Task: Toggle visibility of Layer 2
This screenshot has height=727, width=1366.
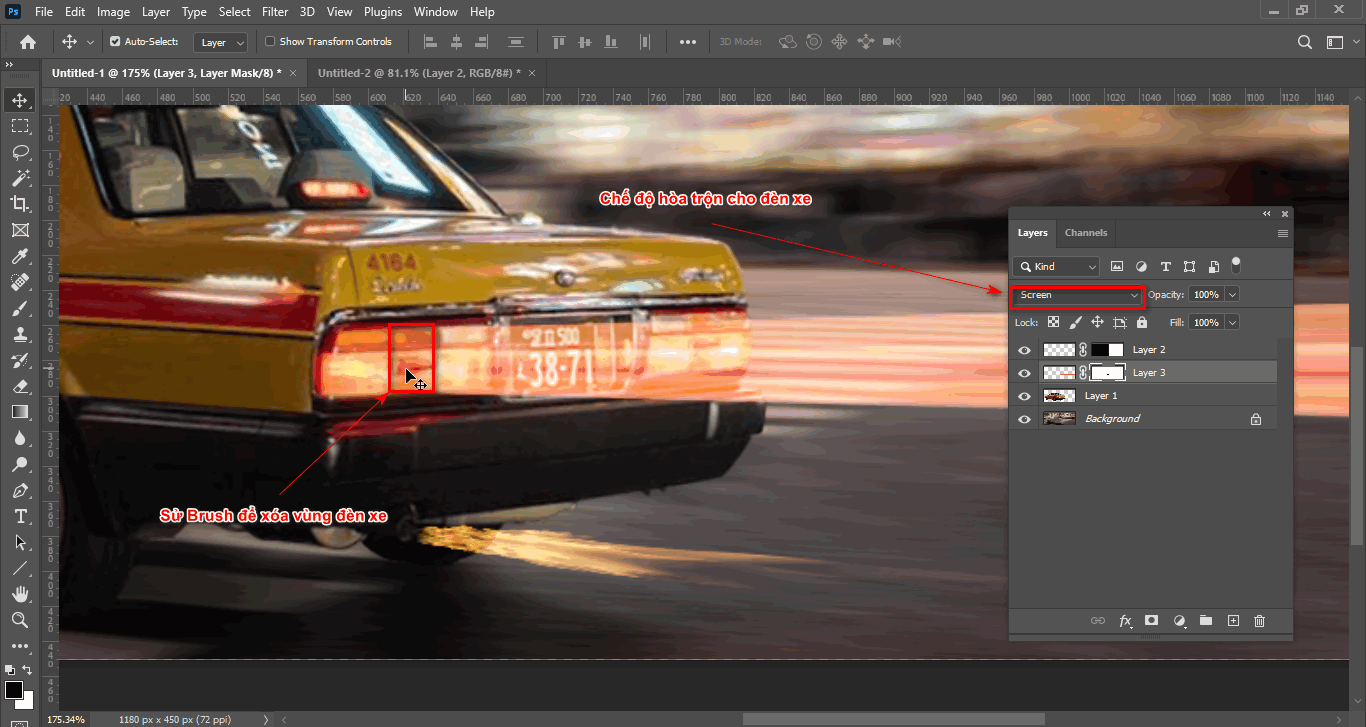Action: pos(1024,349)
